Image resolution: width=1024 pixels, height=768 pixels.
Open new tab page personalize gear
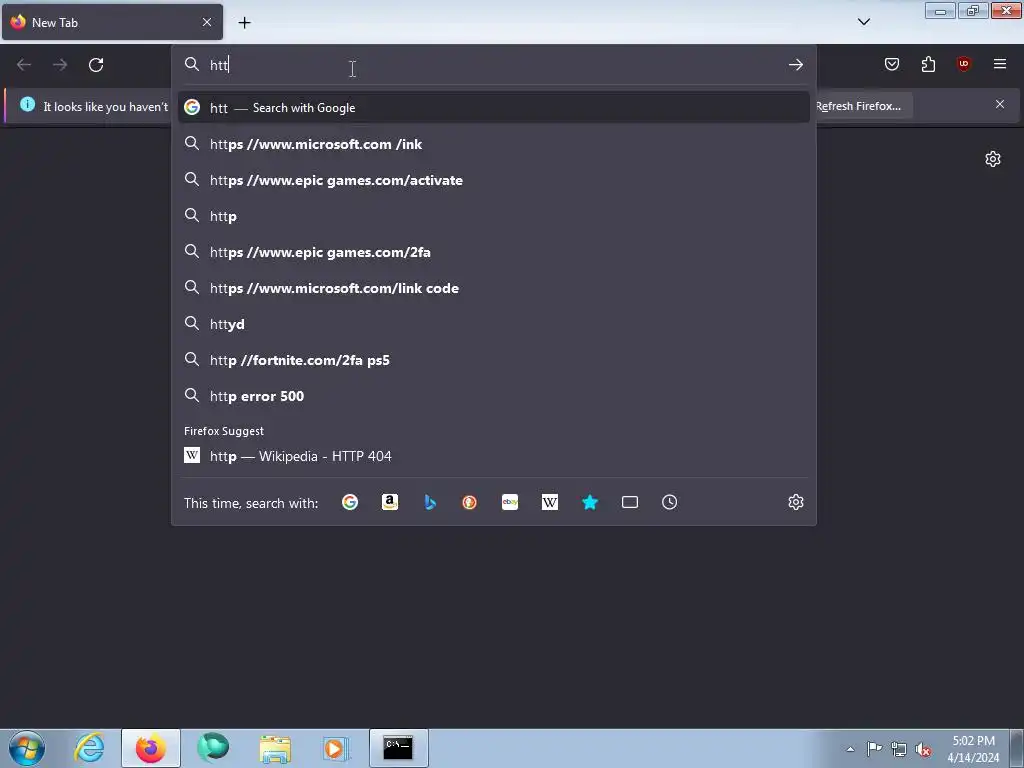click(x=993, y=159)
